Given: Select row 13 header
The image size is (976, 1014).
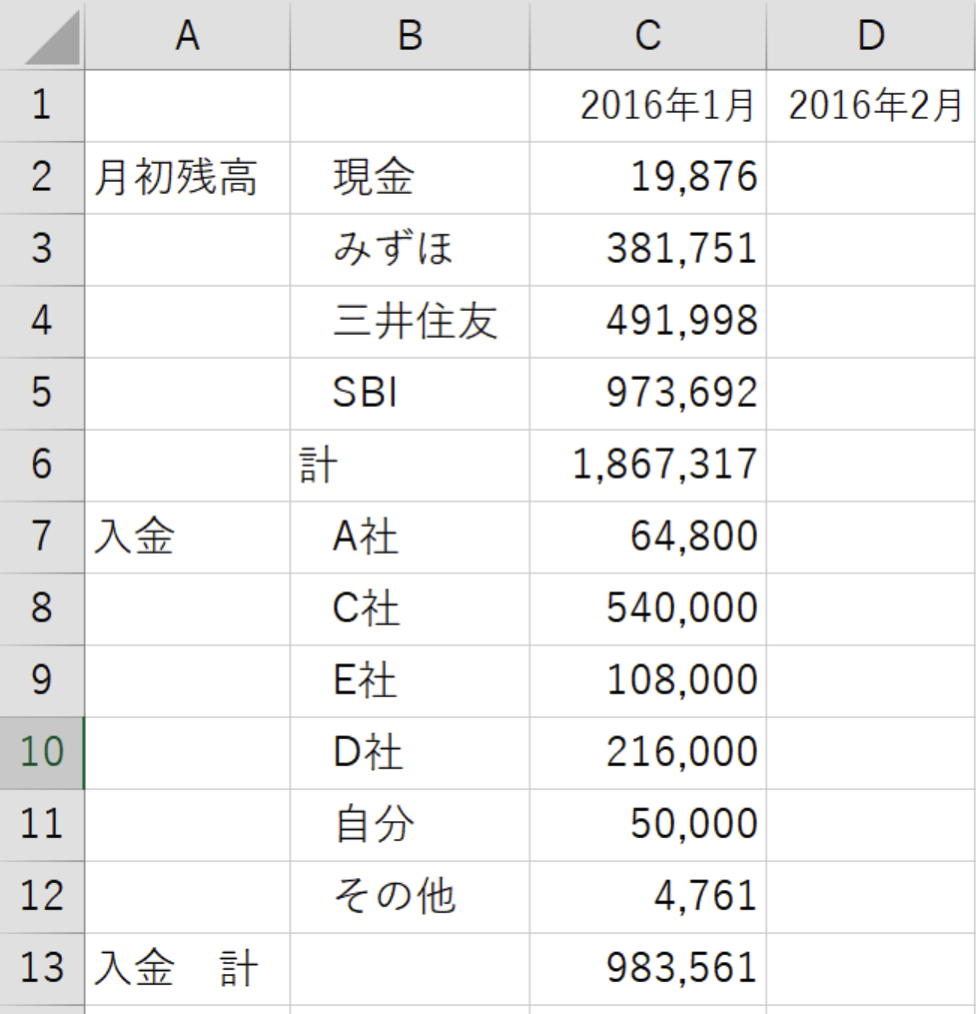Looking at the screenshot, I should pos(42,968).
